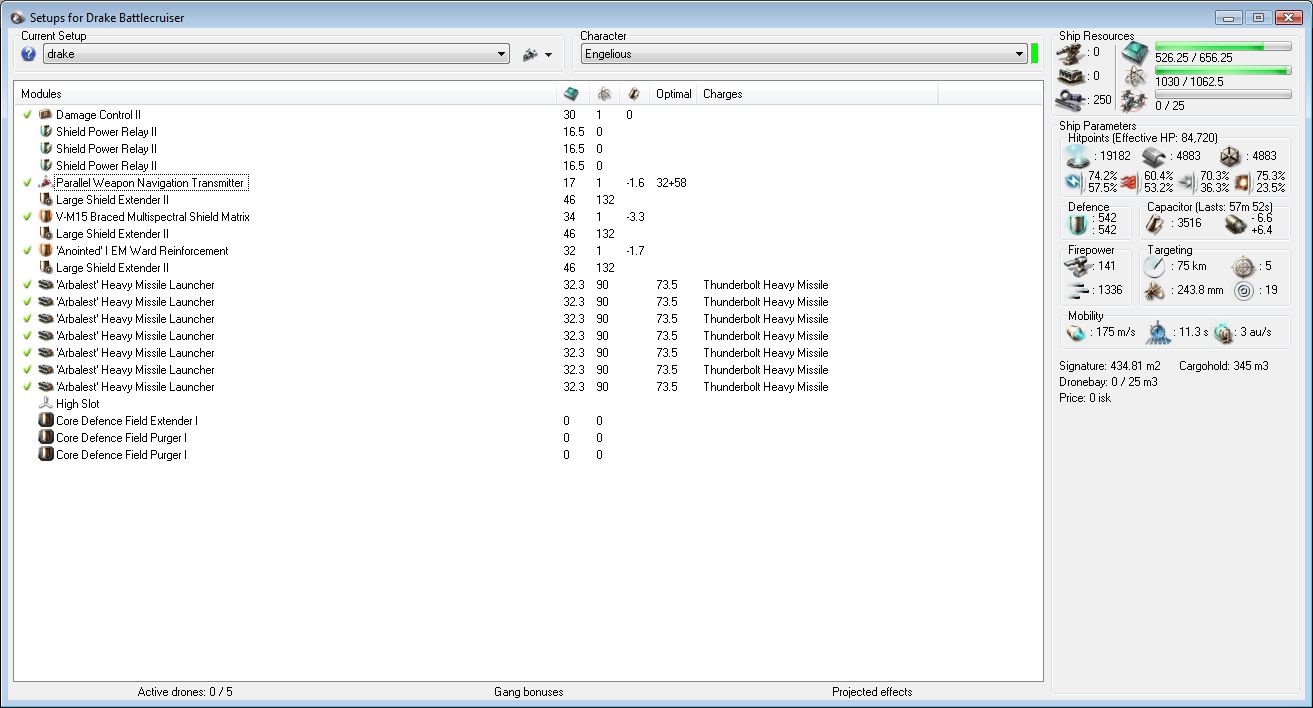This screenshot has height=708, width=1313.
Task: Open the blue help question-mark icon
Action: [x=28, y=54]
